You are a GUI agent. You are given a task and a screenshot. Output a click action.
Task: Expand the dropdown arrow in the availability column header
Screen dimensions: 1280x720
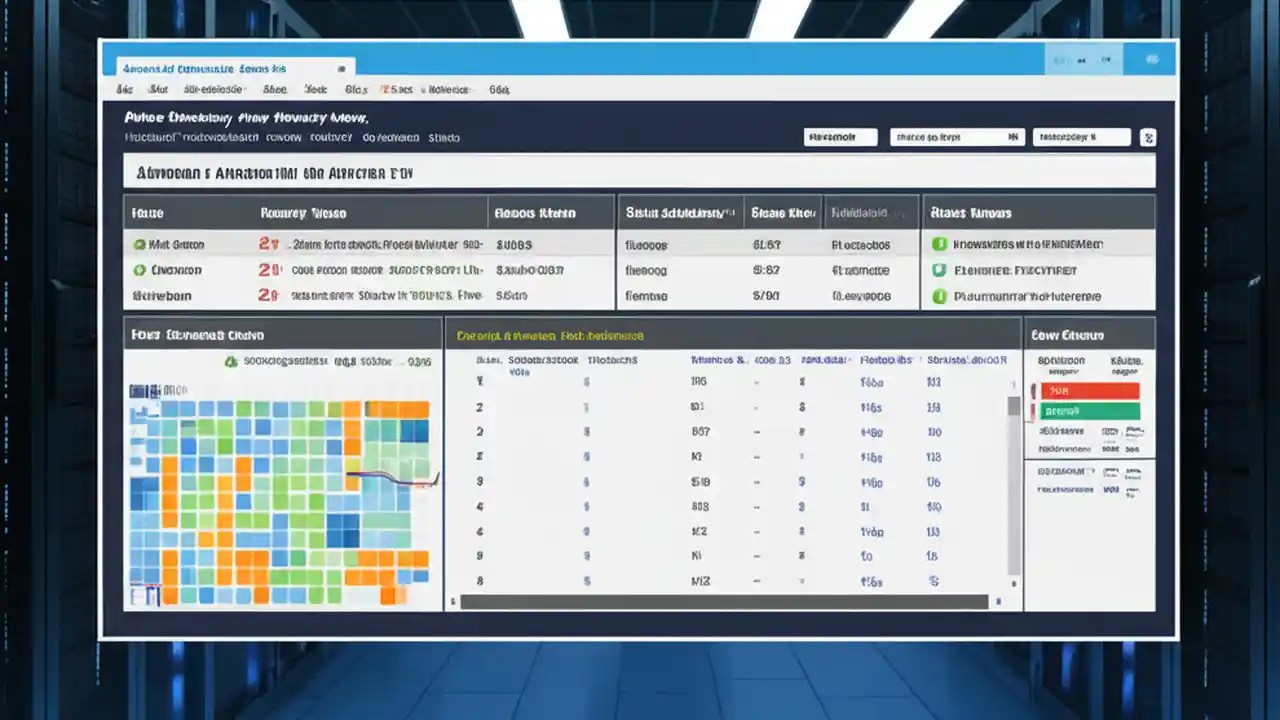tap(899, 212)
